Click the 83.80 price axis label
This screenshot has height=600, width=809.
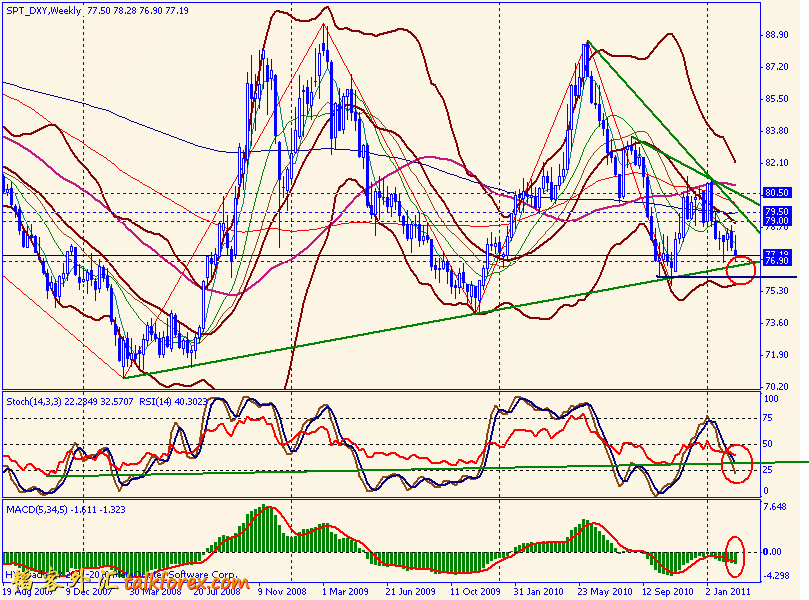(x=776, y=131)
